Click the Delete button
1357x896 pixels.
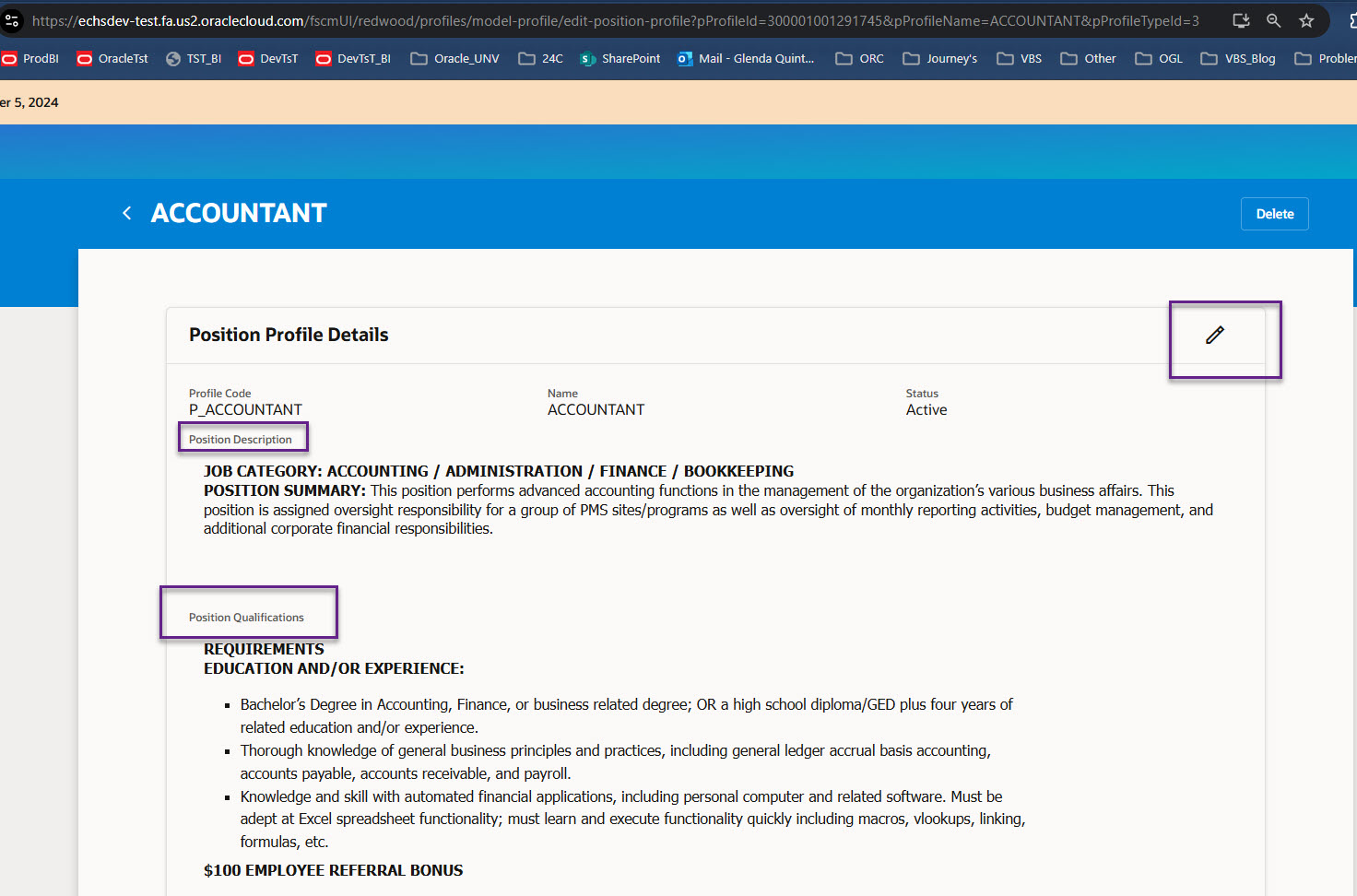[1274, 213]
